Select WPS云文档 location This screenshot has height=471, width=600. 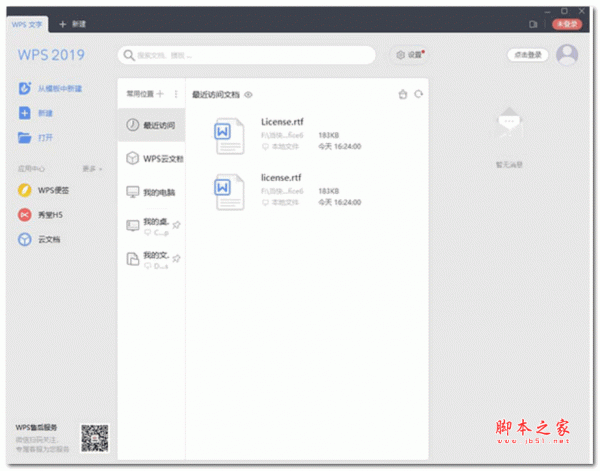point(152,158)
